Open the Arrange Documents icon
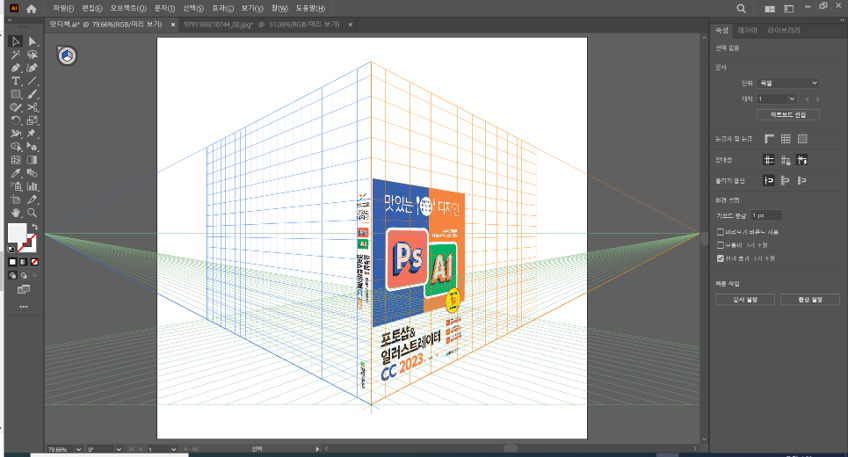848x457 pixels. [x=770, y=8]
